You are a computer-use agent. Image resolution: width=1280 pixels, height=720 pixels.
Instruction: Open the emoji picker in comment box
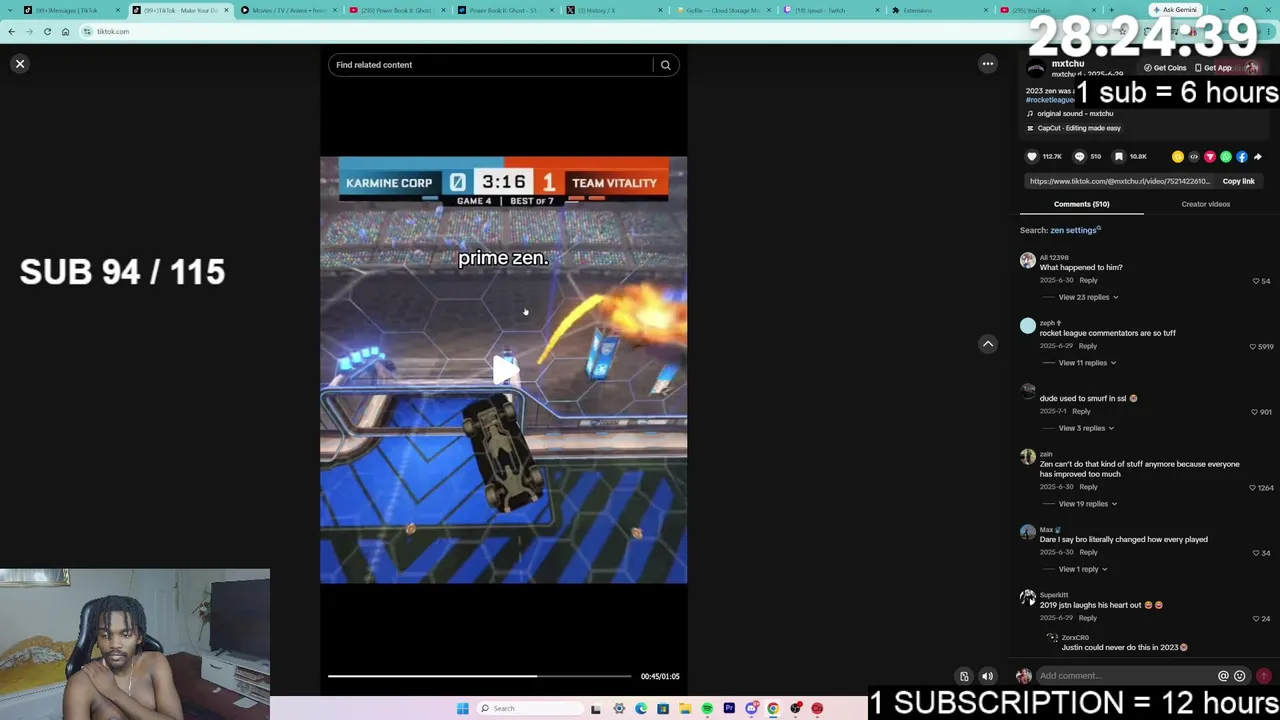click(1239, 676)
